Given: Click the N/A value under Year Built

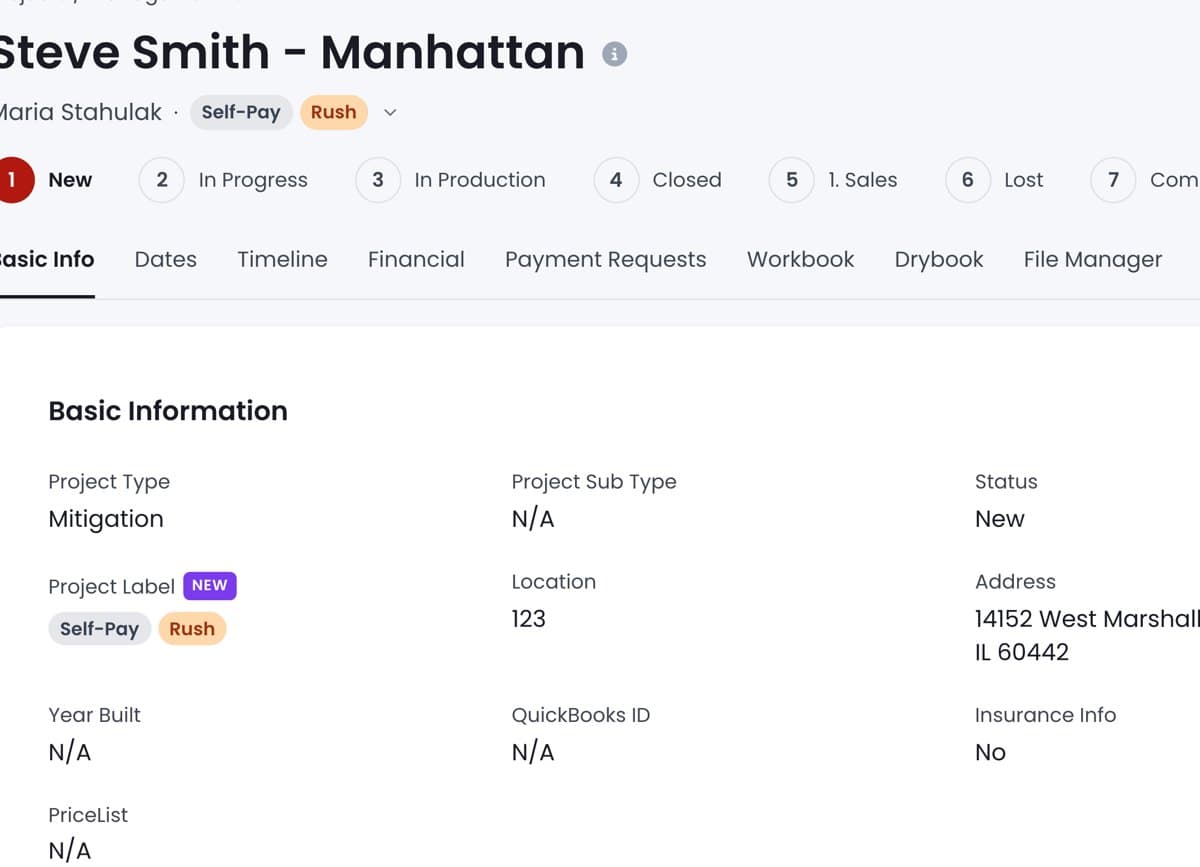Looking at the screenshot, I should click(x=70, y=752).
